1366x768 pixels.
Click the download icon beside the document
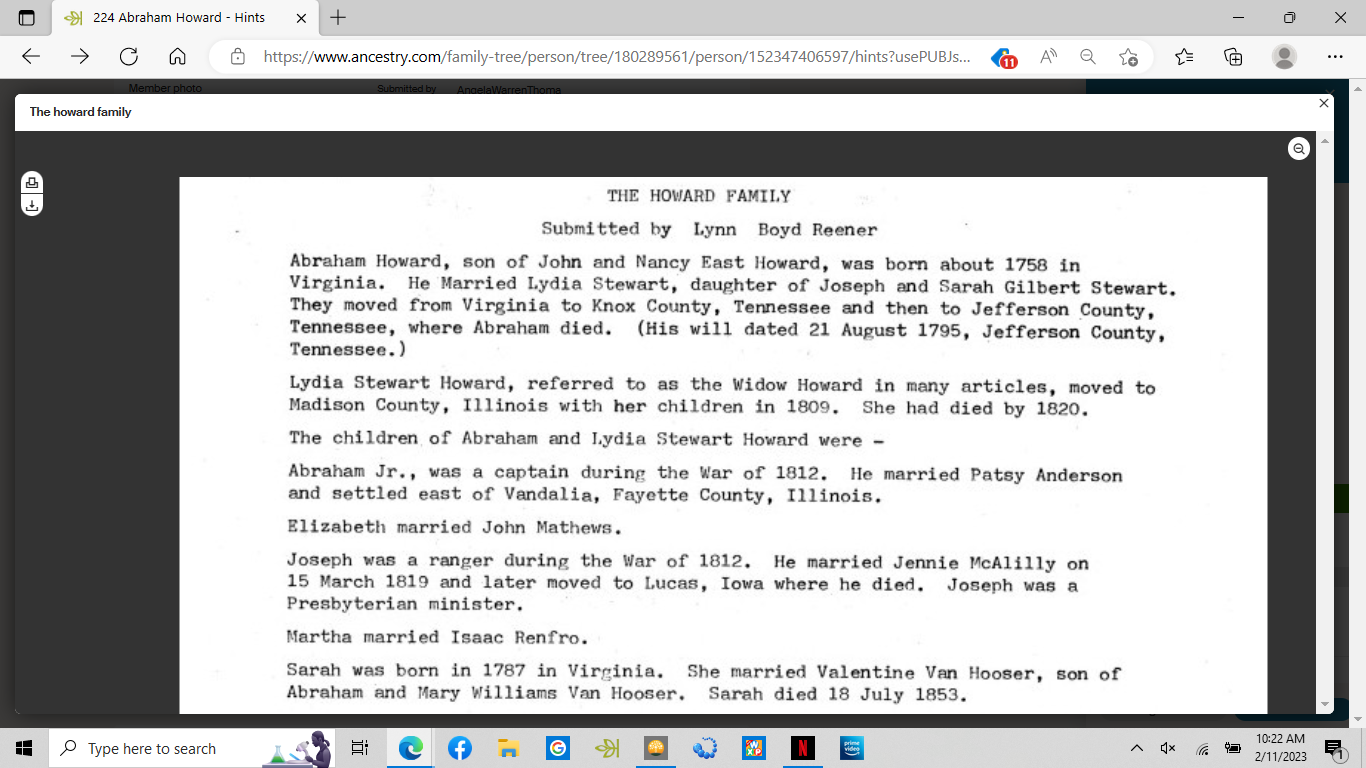pos(32,206)
